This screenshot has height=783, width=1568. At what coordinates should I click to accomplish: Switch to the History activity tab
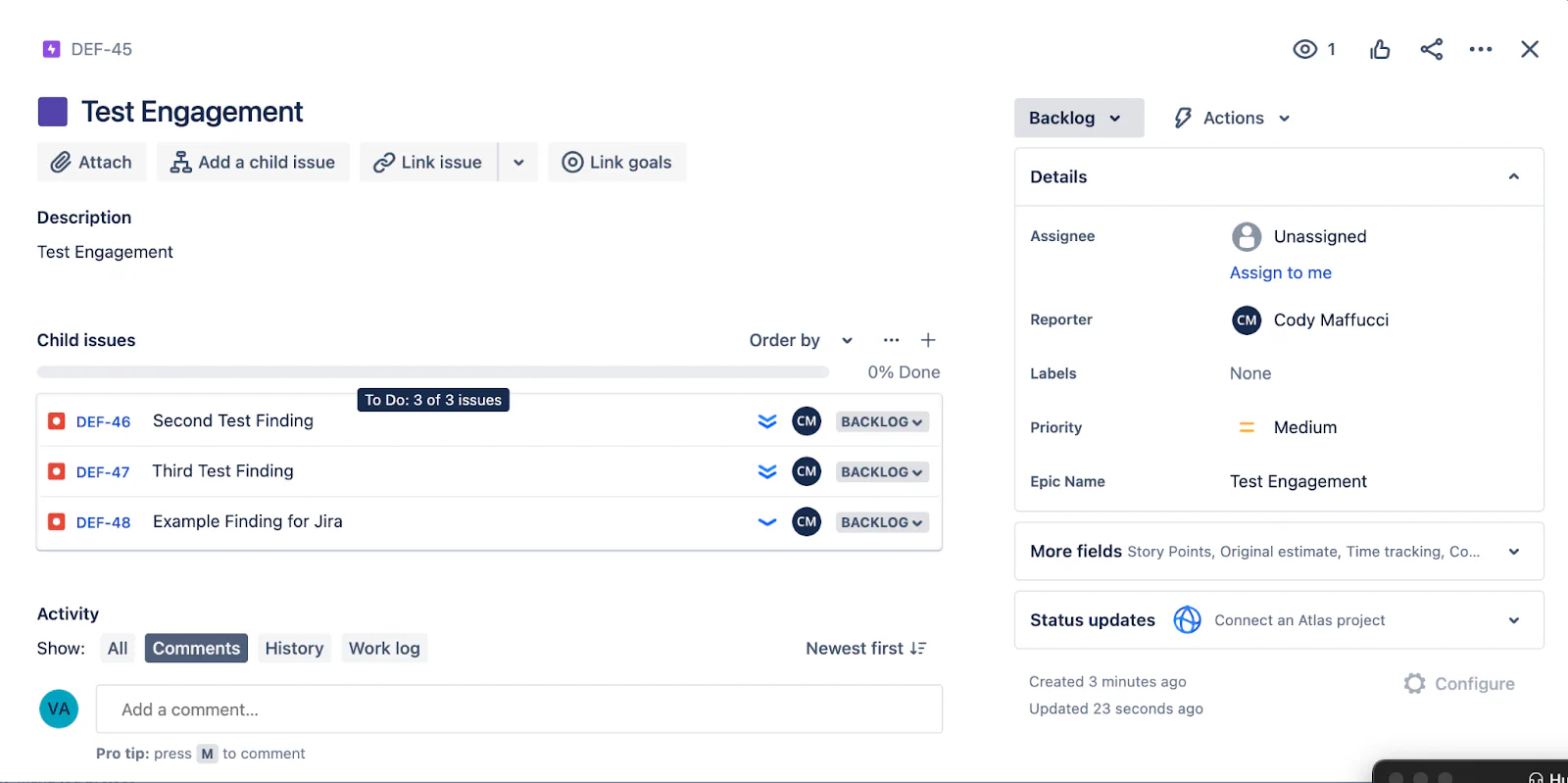(x=294, y=649)
